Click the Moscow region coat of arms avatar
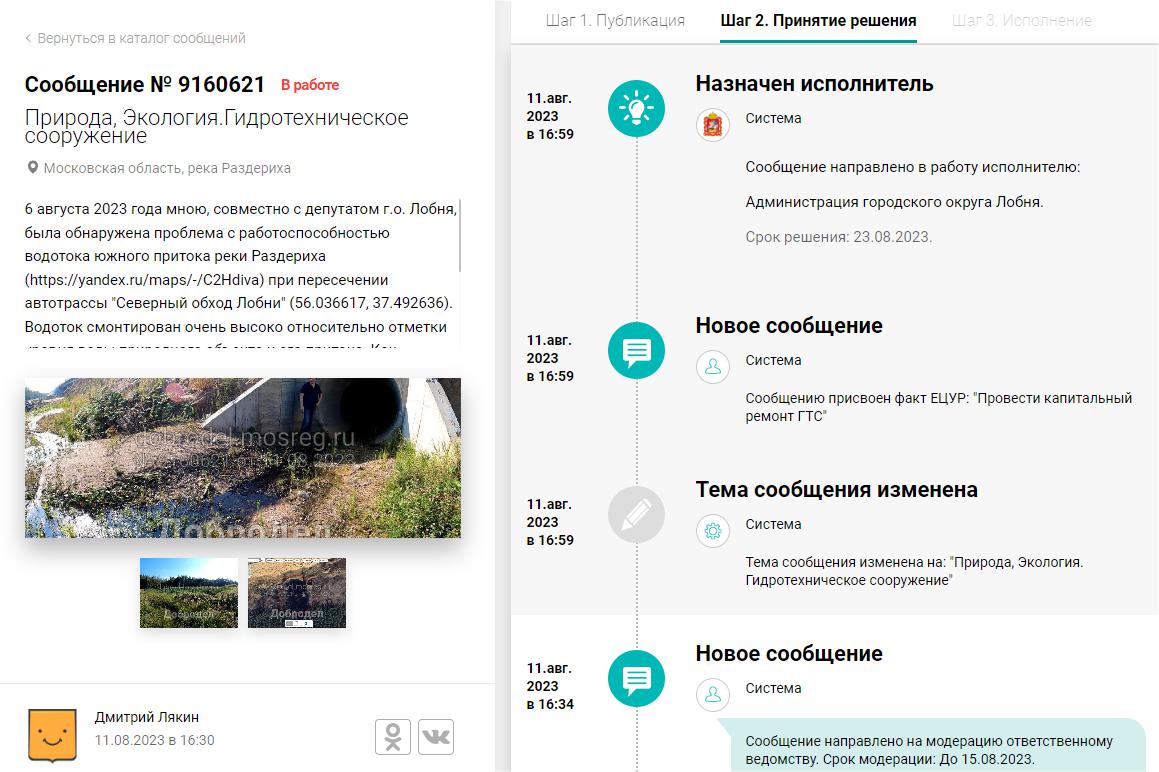 click(x=713, y=125)
